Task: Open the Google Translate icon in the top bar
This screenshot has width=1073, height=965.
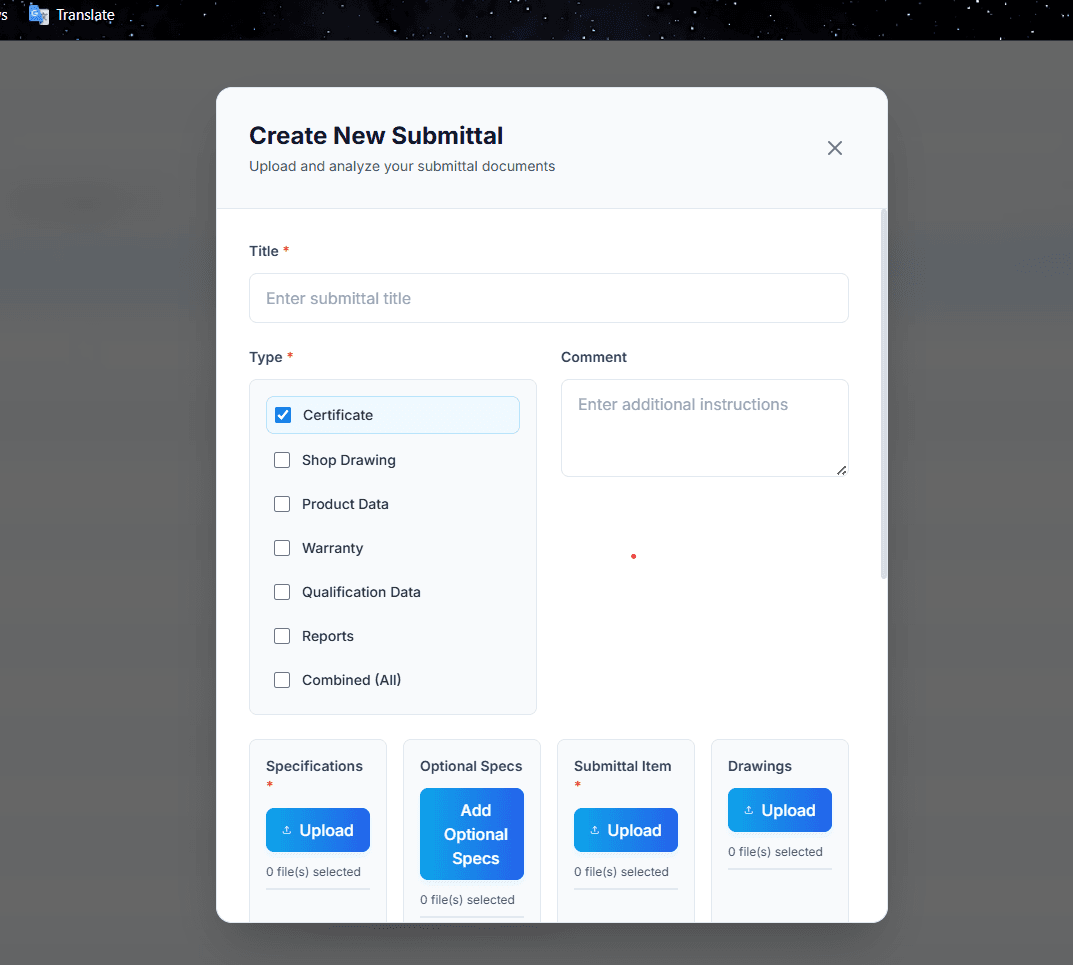Action: coord(38,14)
